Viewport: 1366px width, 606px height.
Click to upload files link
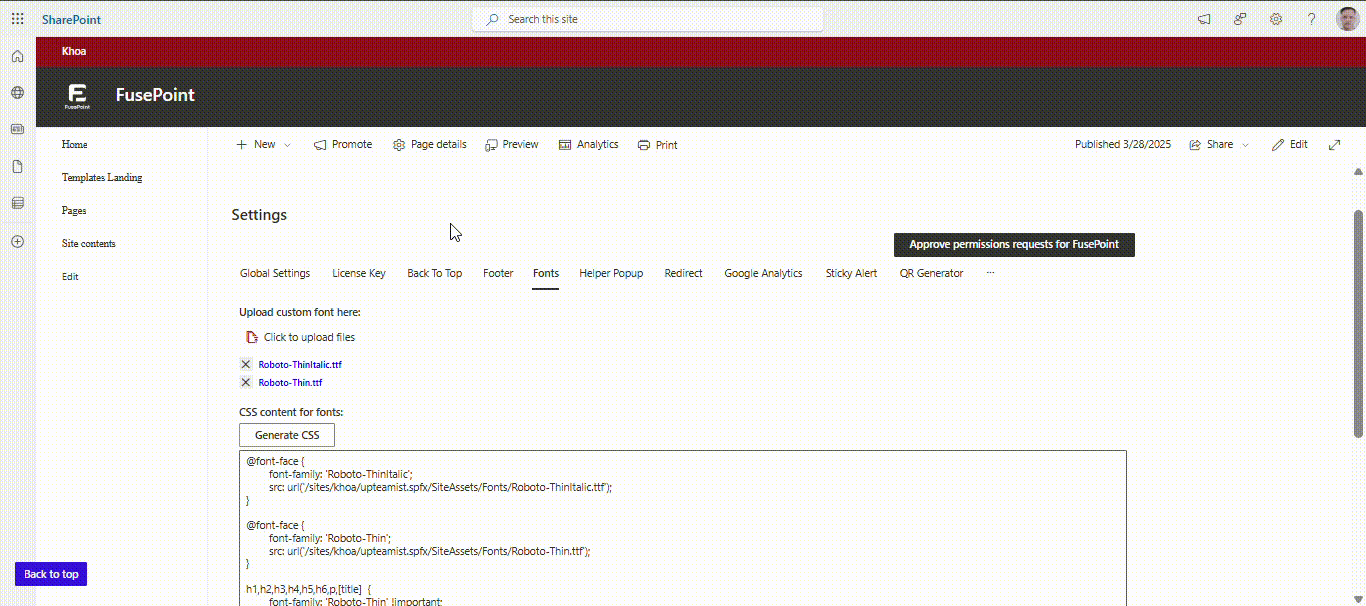pos(309,338)
